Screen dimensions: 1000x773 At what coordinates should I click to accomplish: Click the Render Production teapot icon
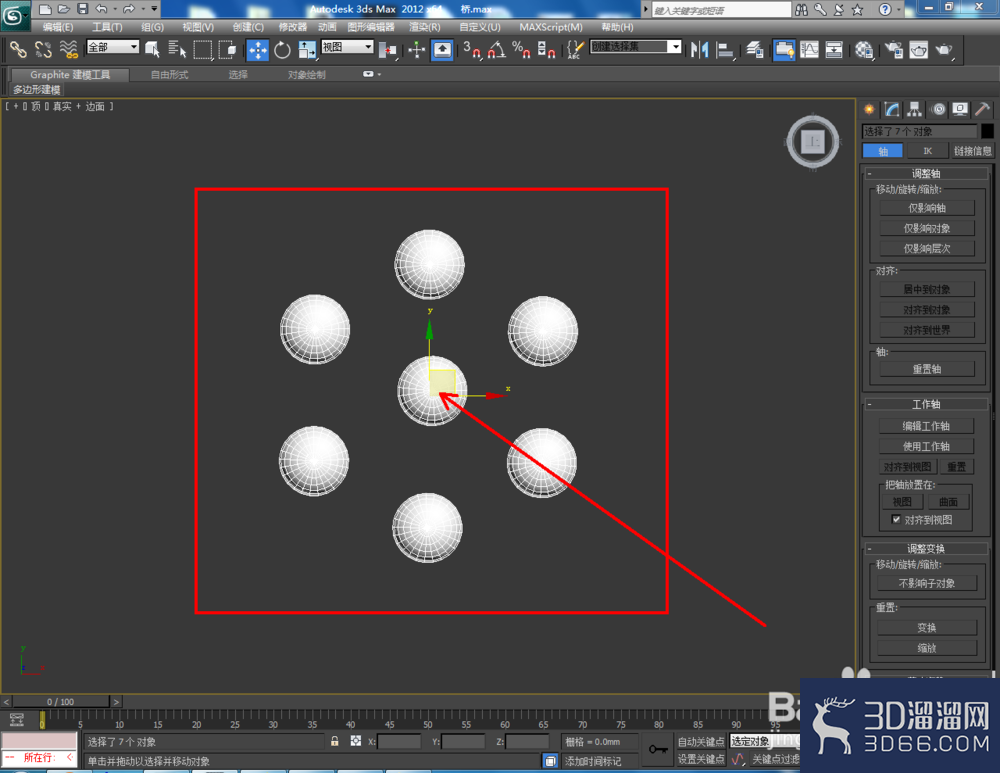[945, 50]
